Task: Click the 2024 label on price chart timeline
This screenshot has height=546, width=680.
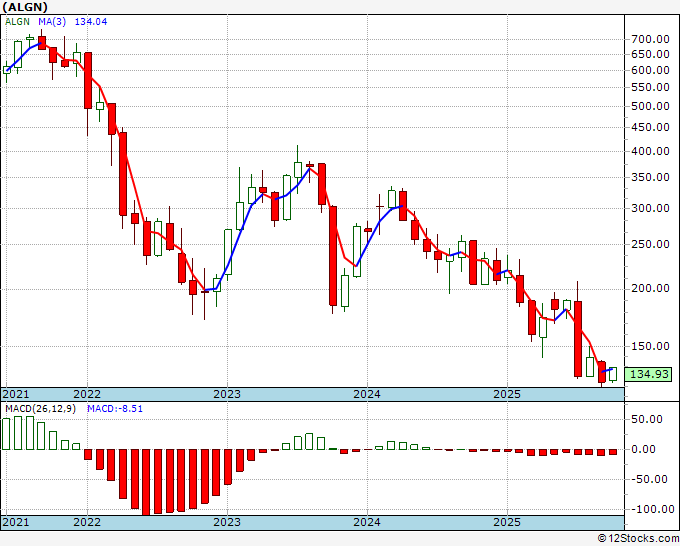Action: (367, 394)
